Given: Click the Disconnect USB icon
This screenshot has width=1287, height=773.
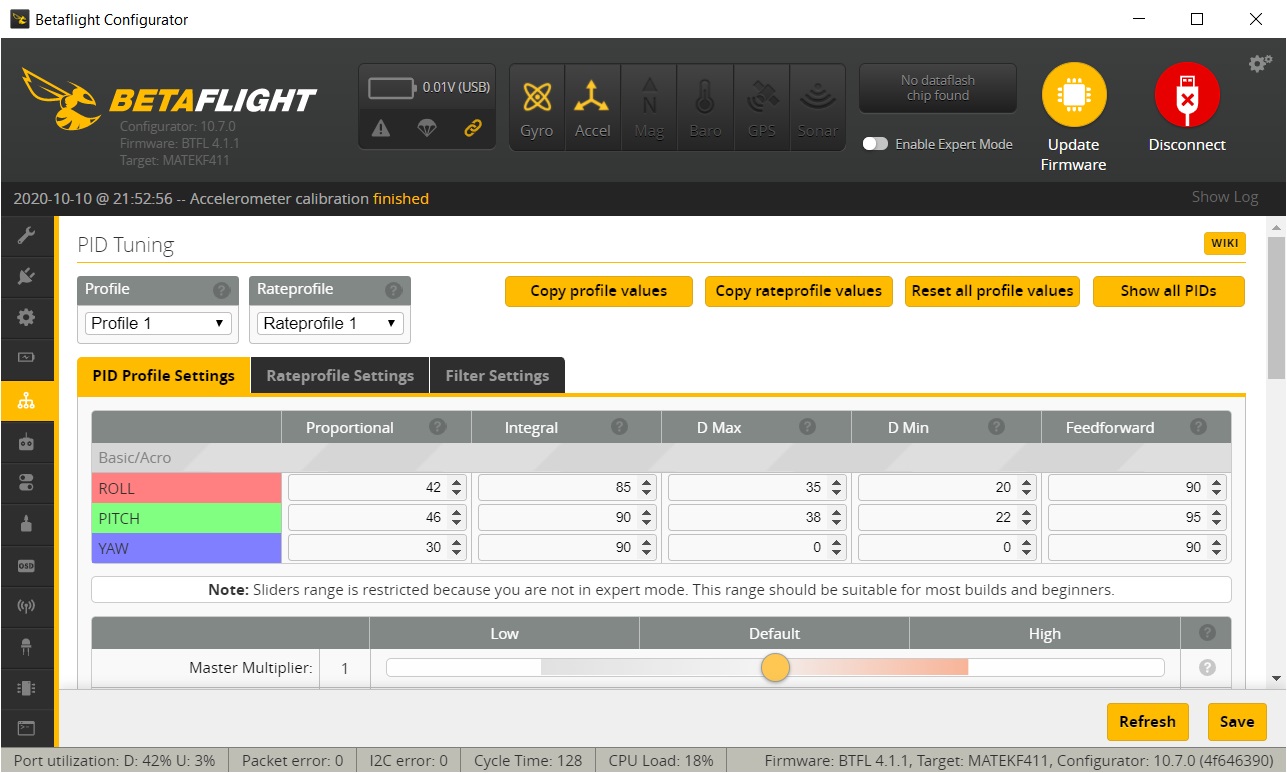Looking at the screenshot, I should point(1186,96).
